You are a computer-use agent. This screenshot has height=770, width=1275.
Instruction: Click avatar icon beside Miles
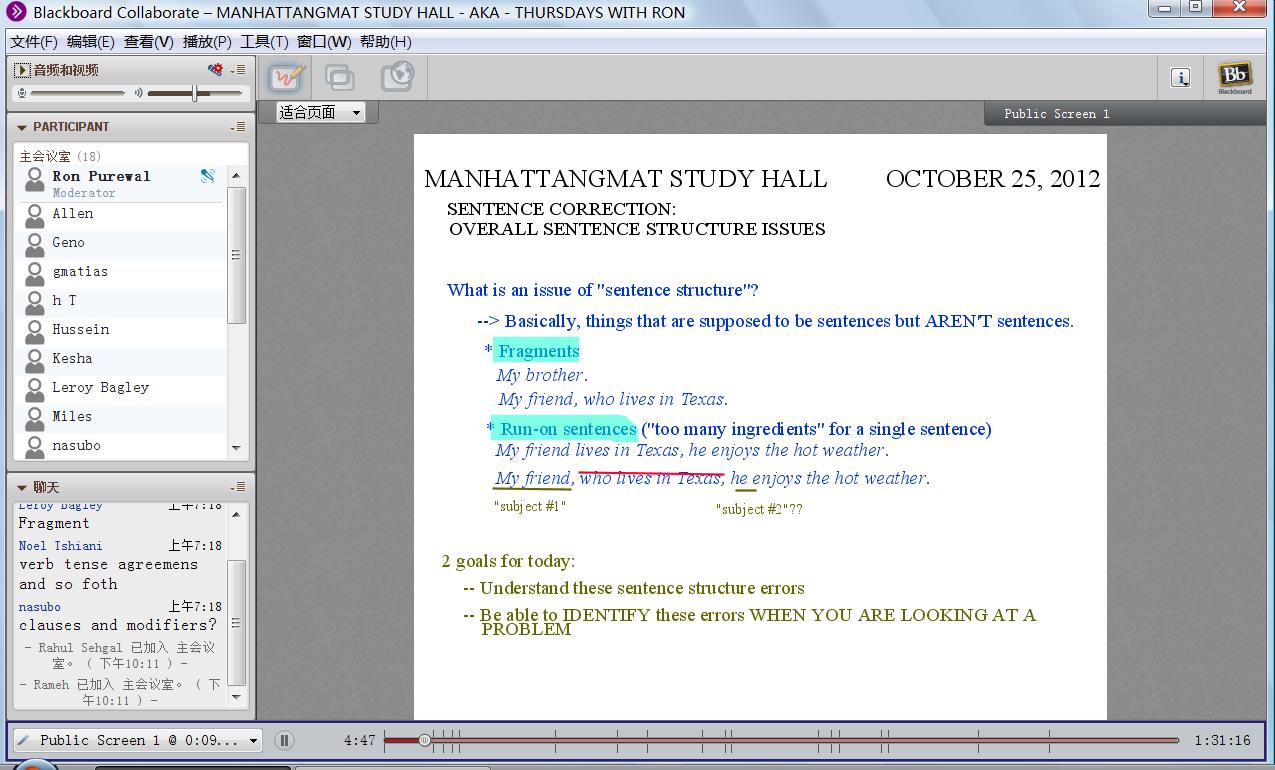(34, 418)
